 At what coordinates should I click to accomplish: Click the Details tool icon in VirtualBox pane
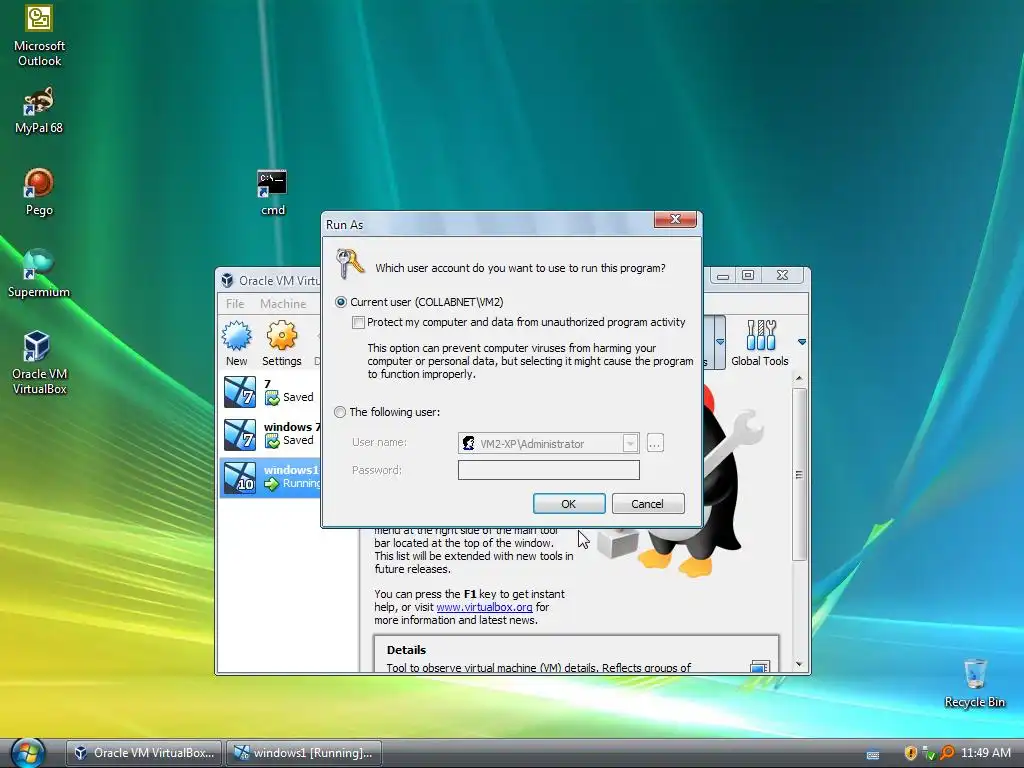(760, 666)
